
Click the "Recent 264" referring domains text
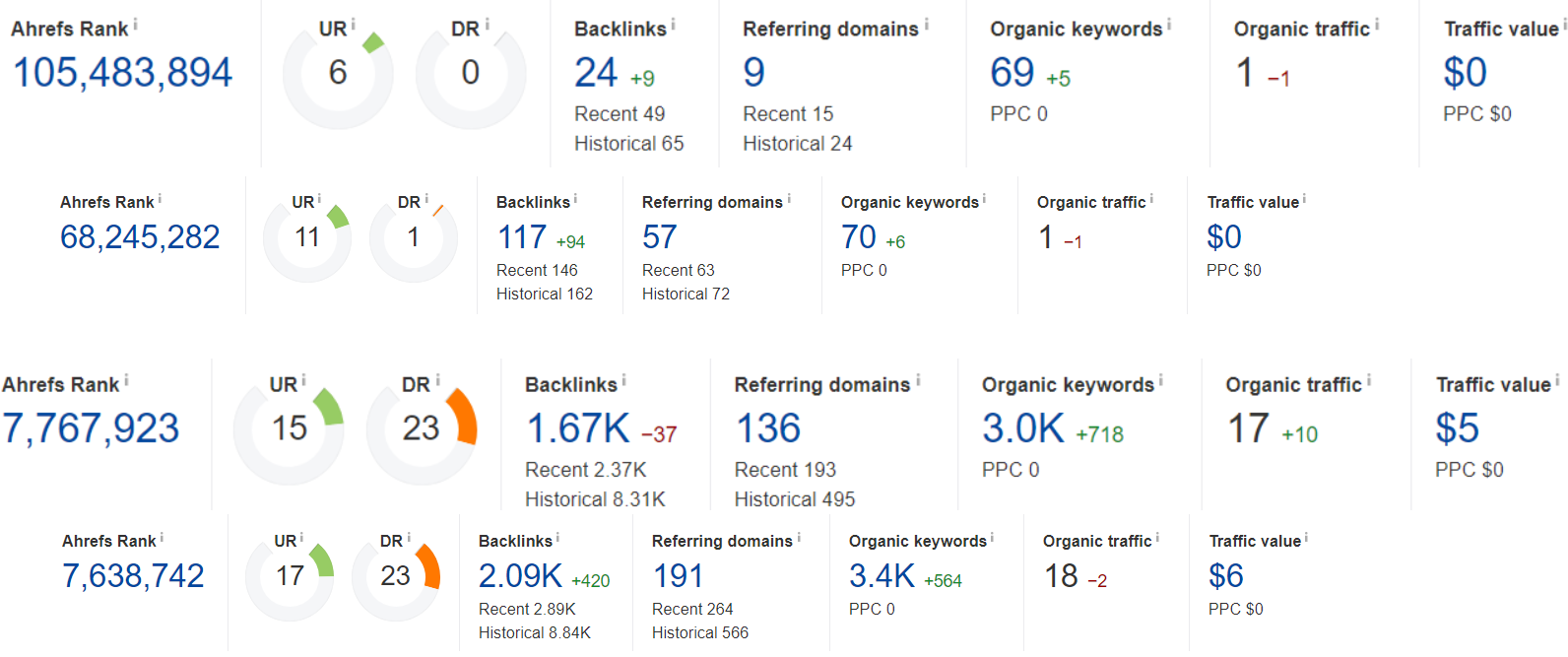coord(692,610)
